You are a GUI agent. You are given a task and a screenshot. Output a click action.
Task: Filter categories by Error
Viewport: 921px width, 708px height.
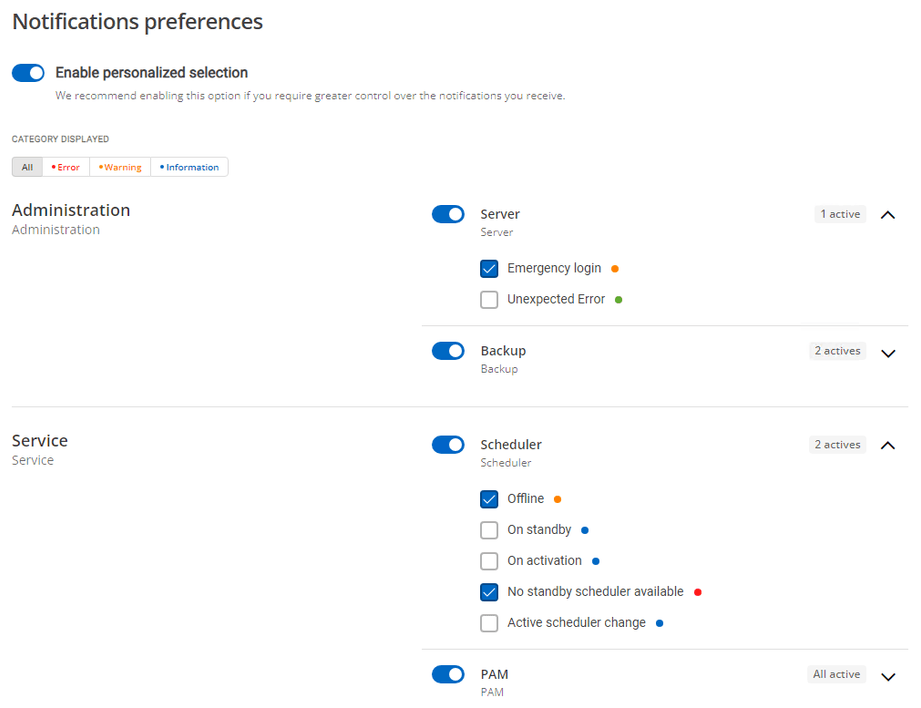point(66,167)
